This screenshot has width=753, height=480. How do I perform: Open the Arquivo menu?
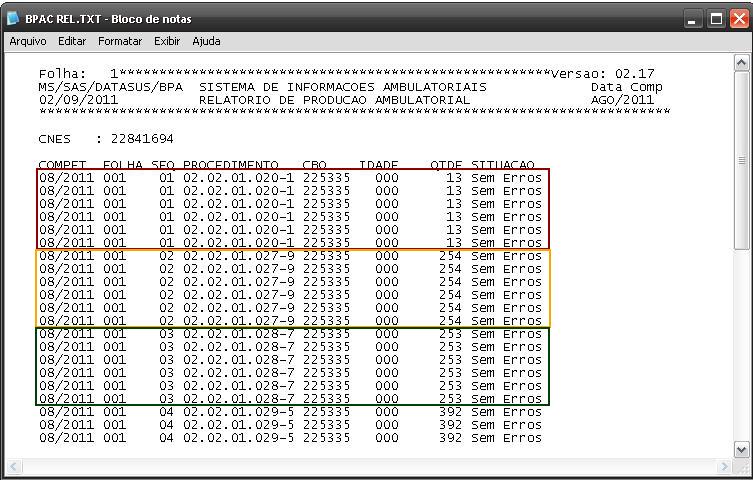pos(28,41)
